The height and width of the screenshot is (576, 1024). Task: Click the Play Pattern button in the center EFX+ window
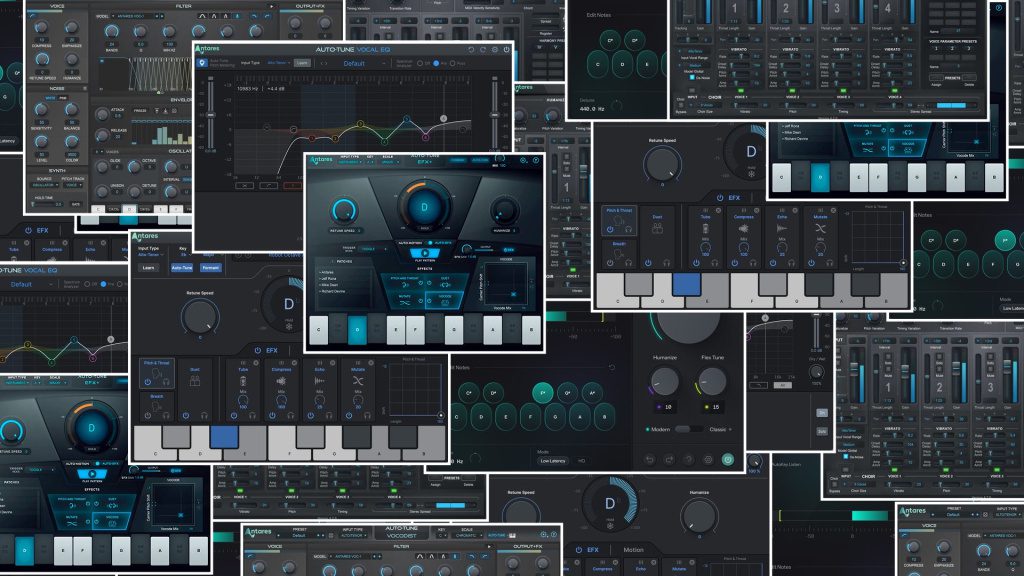click(x=425, y=253)
